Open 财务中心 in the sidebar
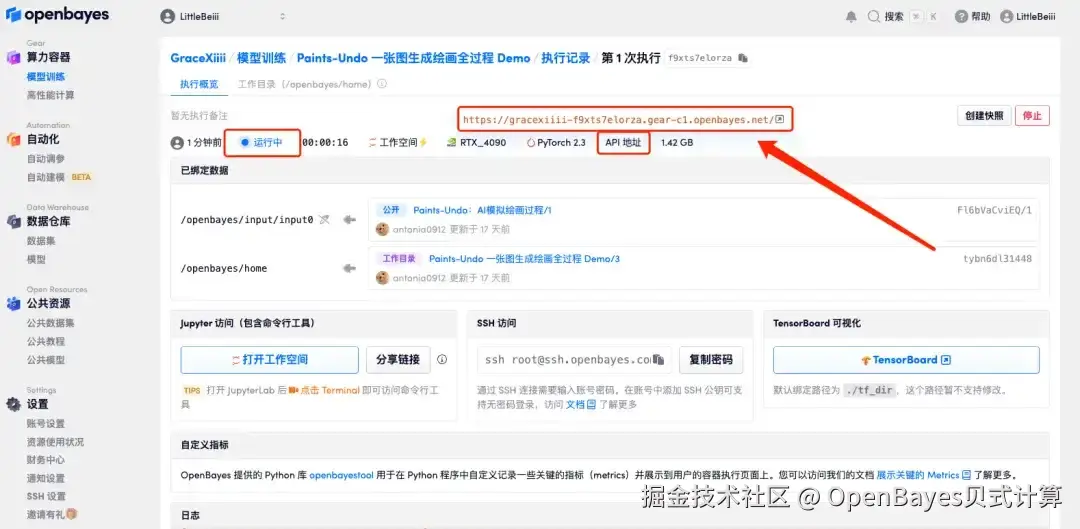Image resolution: width=1080 pixels, height=529 pixels. [46, 459]
